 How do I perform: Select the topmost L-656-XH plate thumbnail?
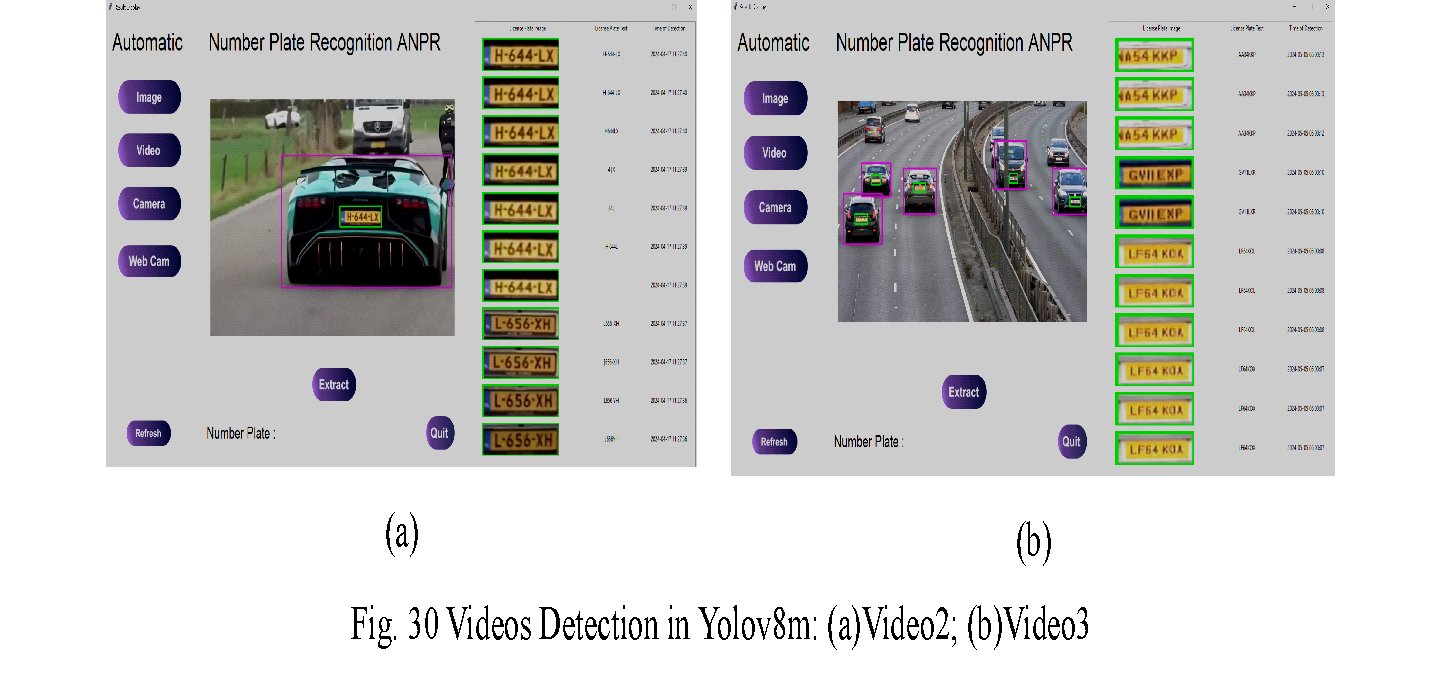click(x=520, y=324)
